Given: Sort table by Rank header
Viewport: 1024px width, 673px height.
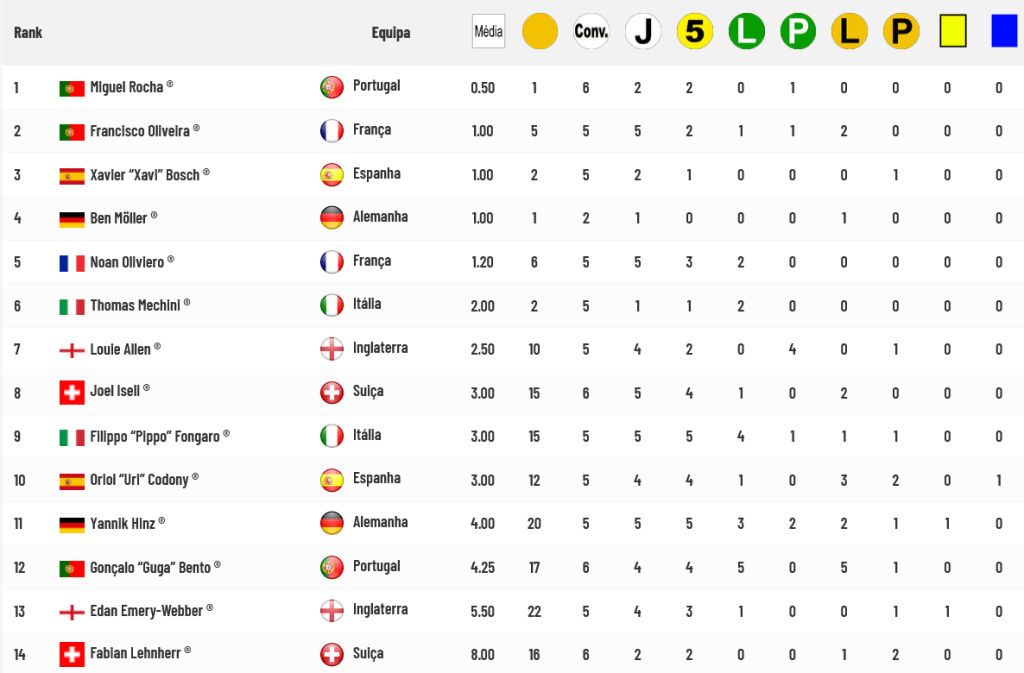Looking at the screenshot, I should click(28, 33).
